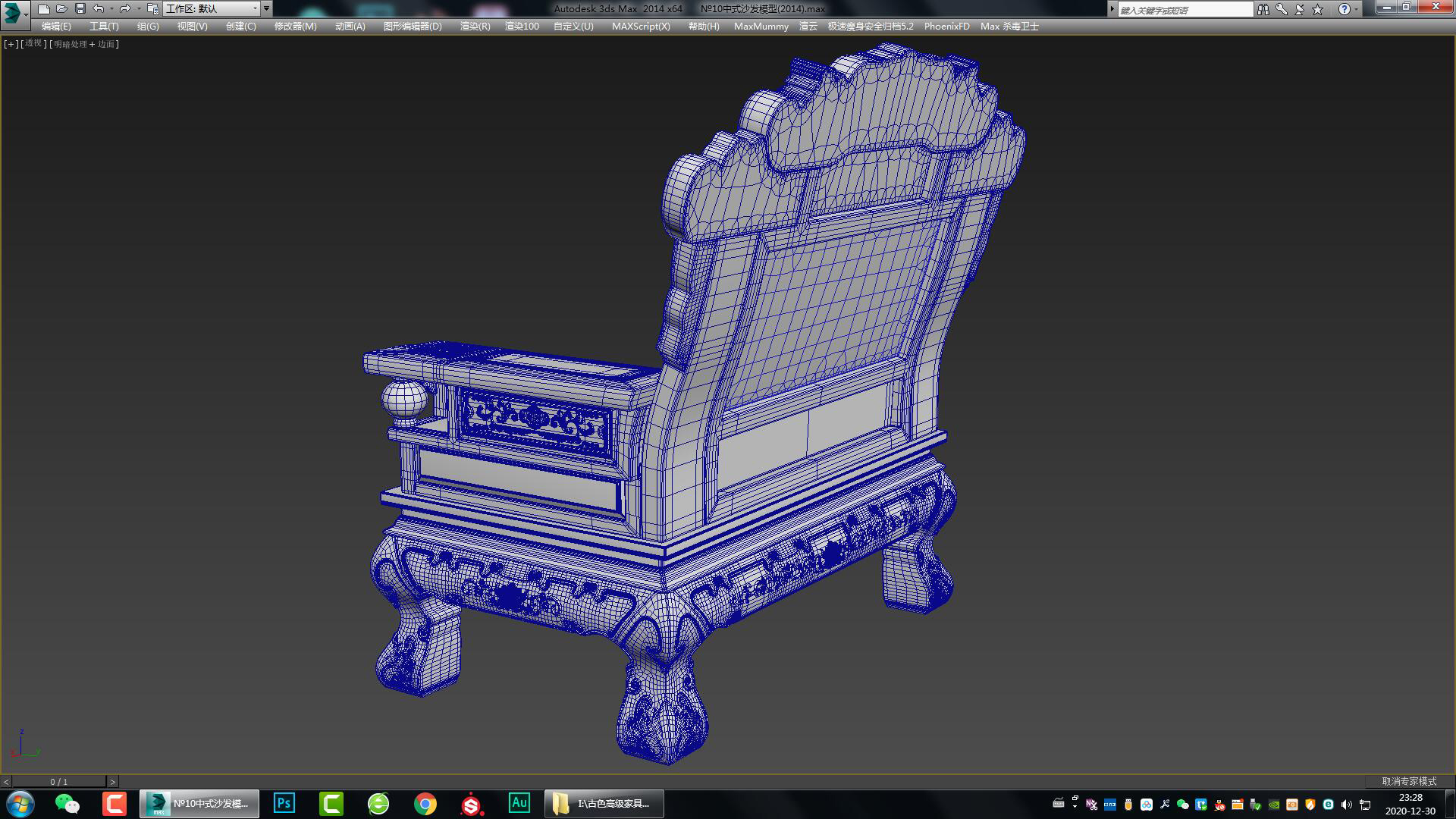Screen dimensions: 1456x819
Task: Create a new scene file
Action: point(42,8)
